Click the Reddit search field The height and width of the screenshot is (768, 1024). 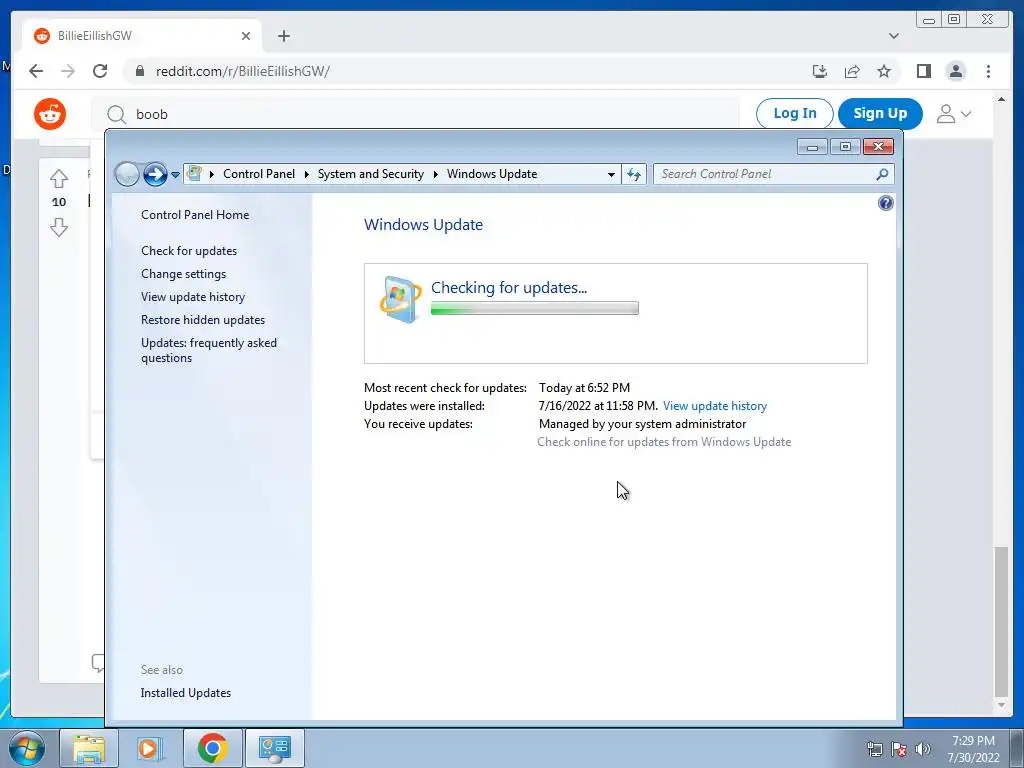(x=415, y=114)
